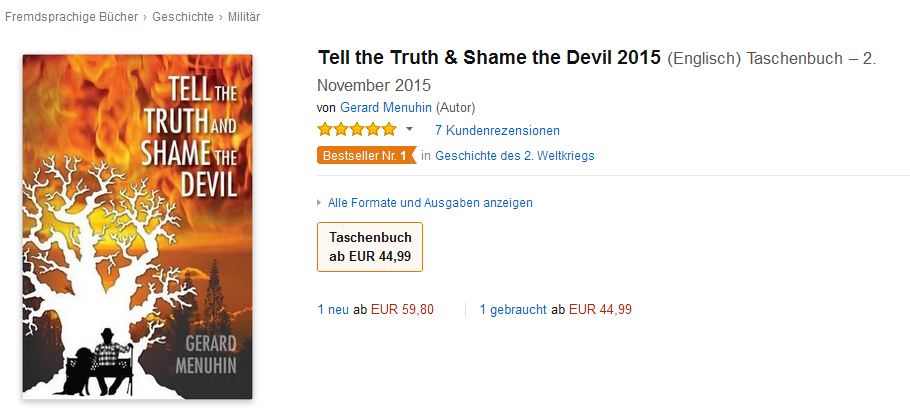Image resolution: width=910 pixels, height=413 pixels.
Task: Select the Taschenbuch format button
Action: tap(369, 246)
